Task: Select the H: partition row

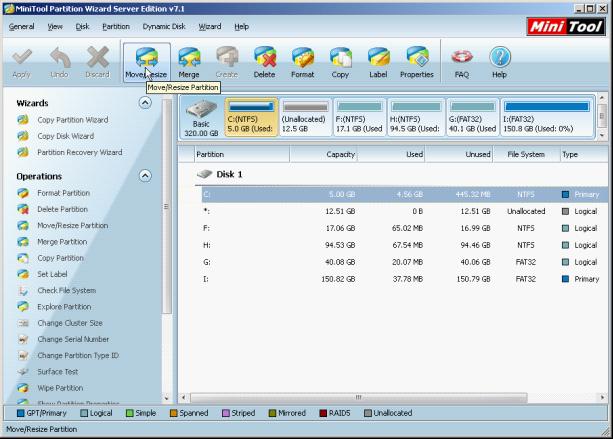Action: (405, 245)
